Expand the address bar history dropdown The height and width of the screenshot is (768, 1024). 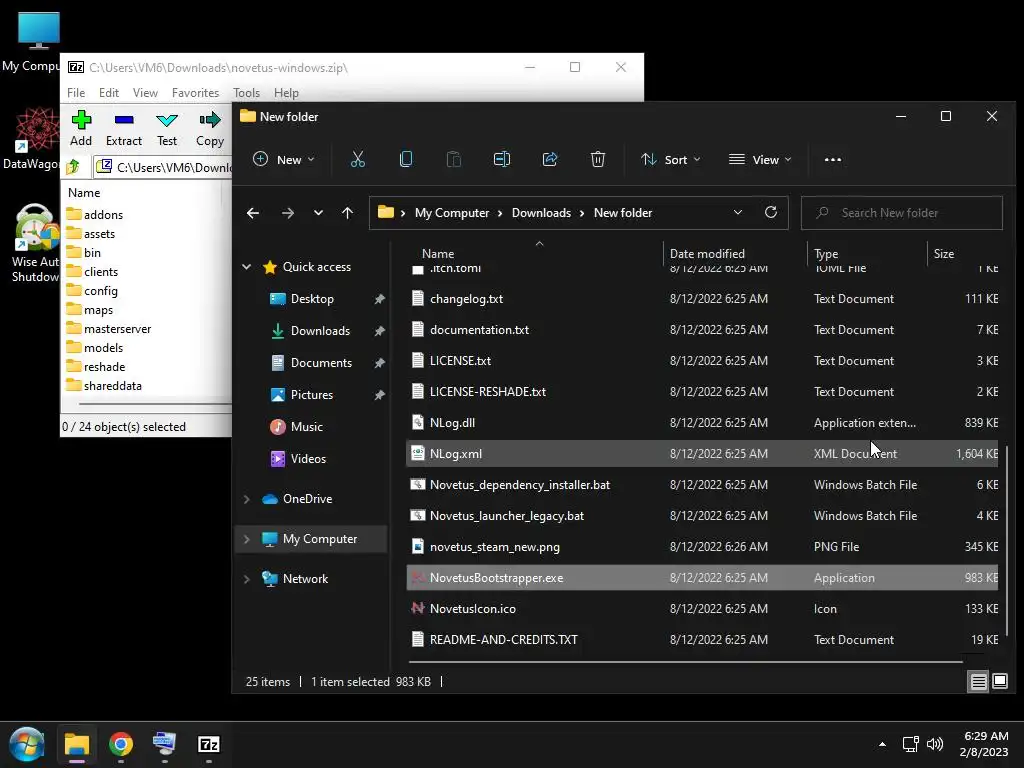click(737, 212)
